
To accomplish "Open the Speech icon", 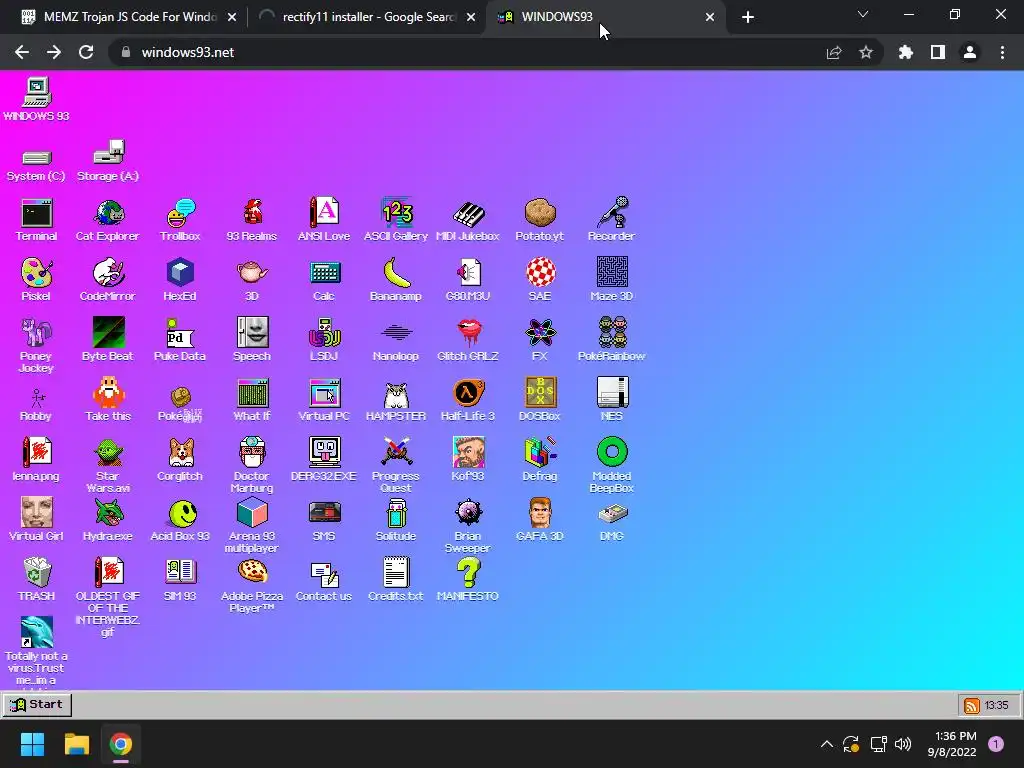I will tap(252, 340).
